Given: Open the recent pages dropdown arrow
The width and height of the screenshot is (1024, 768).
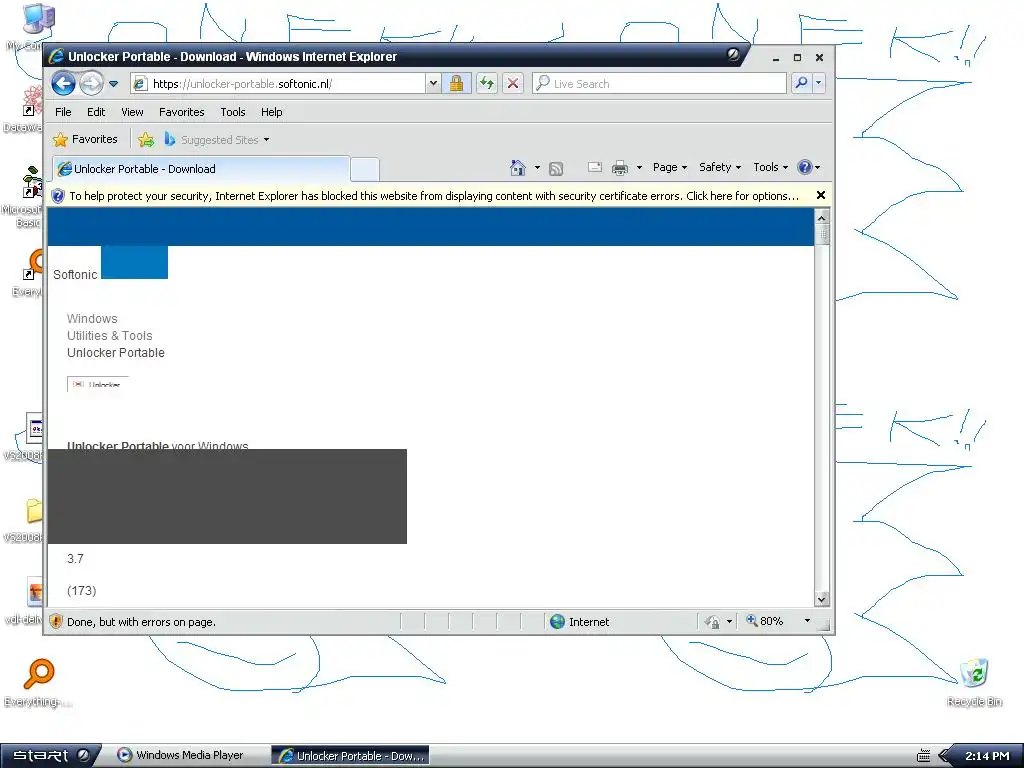Looking at the screenshot, I should (114, 84).
